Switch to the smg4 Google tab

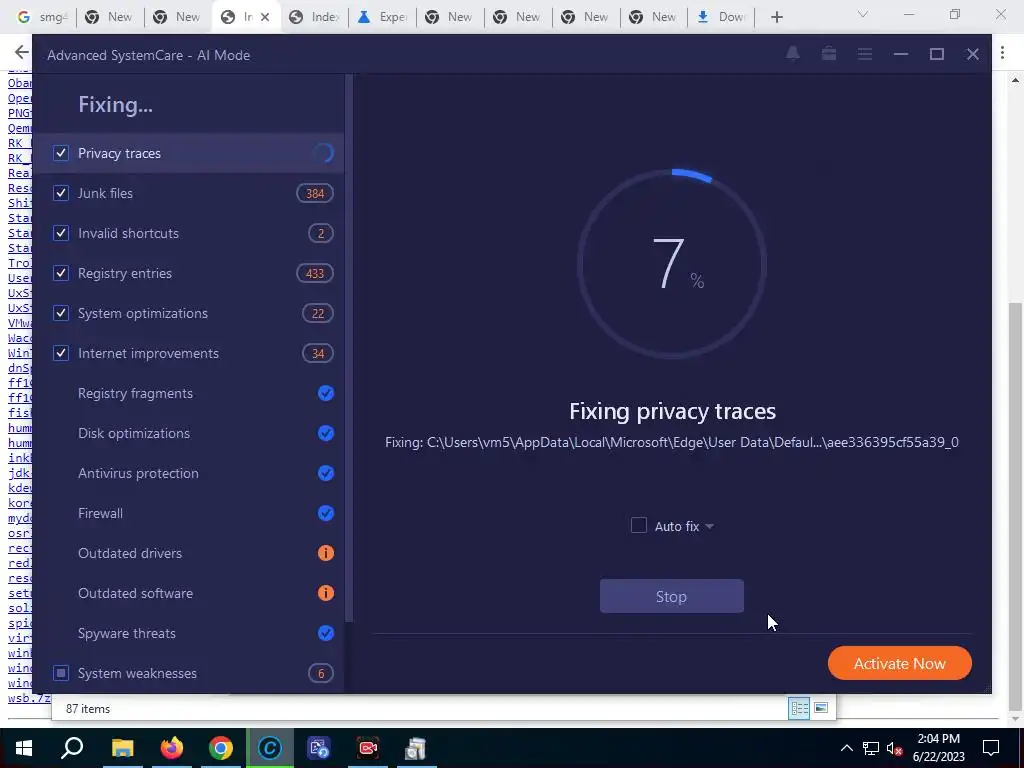(x=42, y=17)
